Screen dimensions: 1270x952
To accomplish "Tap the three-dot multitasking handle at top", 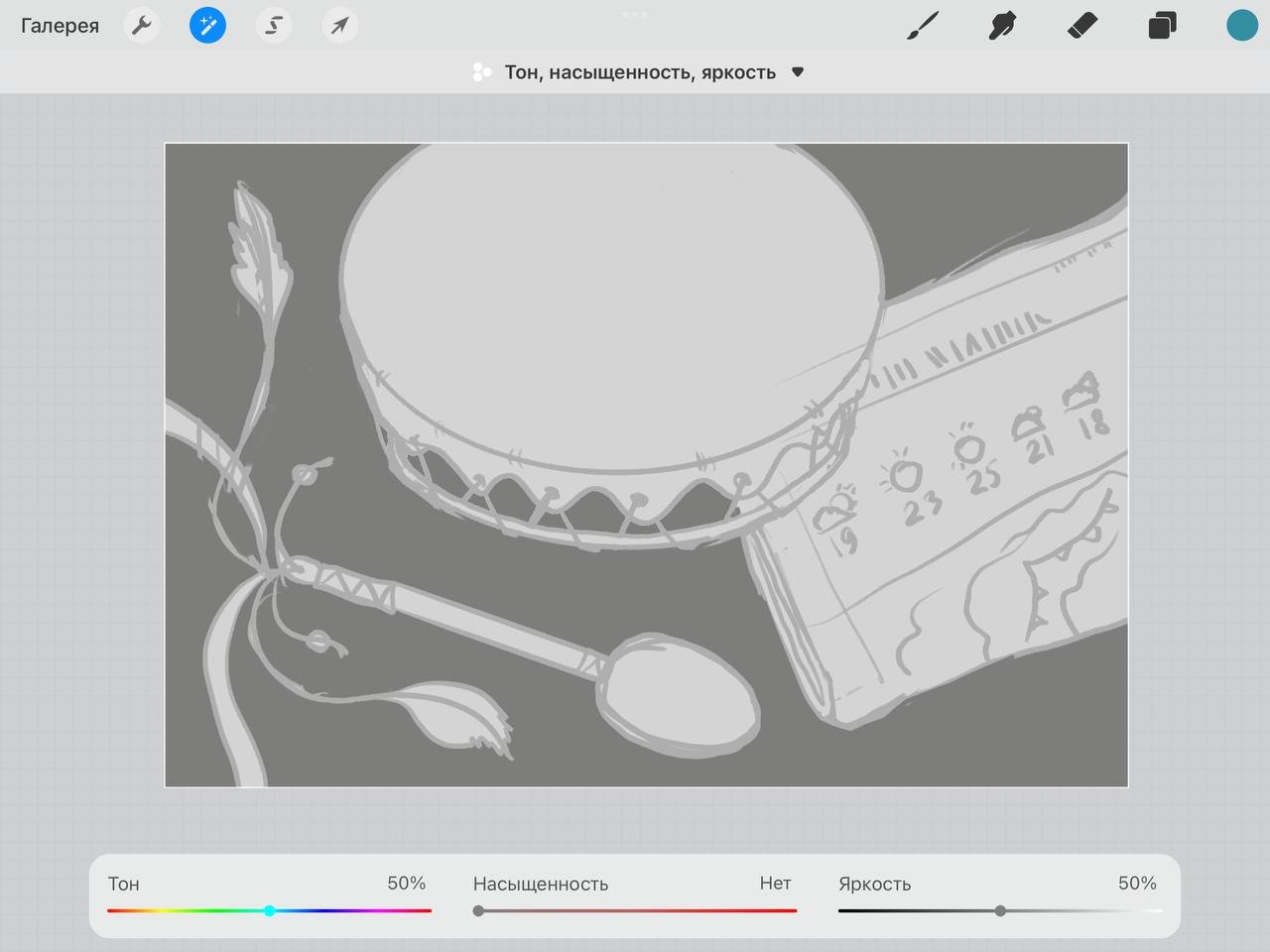I will pos(635,14).
